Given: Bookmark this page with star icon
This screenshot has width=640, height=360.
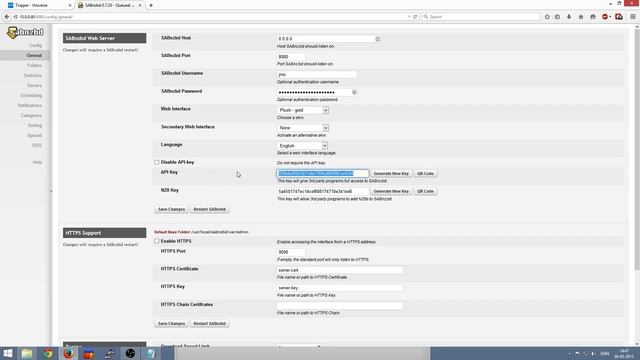Looking at the screenshot, I should (x=547, y=17).
